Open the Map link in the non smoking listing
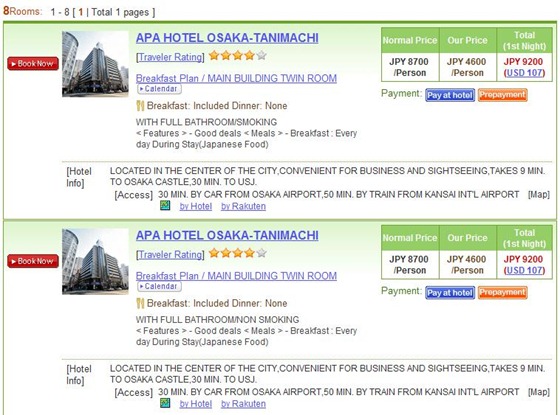 coord(539,392)
